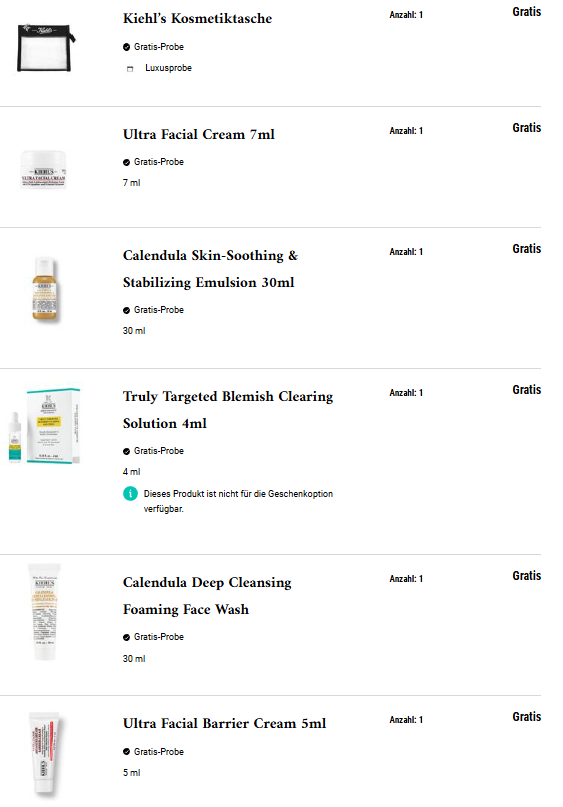This screenshot has width=563, height=807.
Task: Open Truly Targeted Blemish Clearing Solution title
Action: point(227,410)
